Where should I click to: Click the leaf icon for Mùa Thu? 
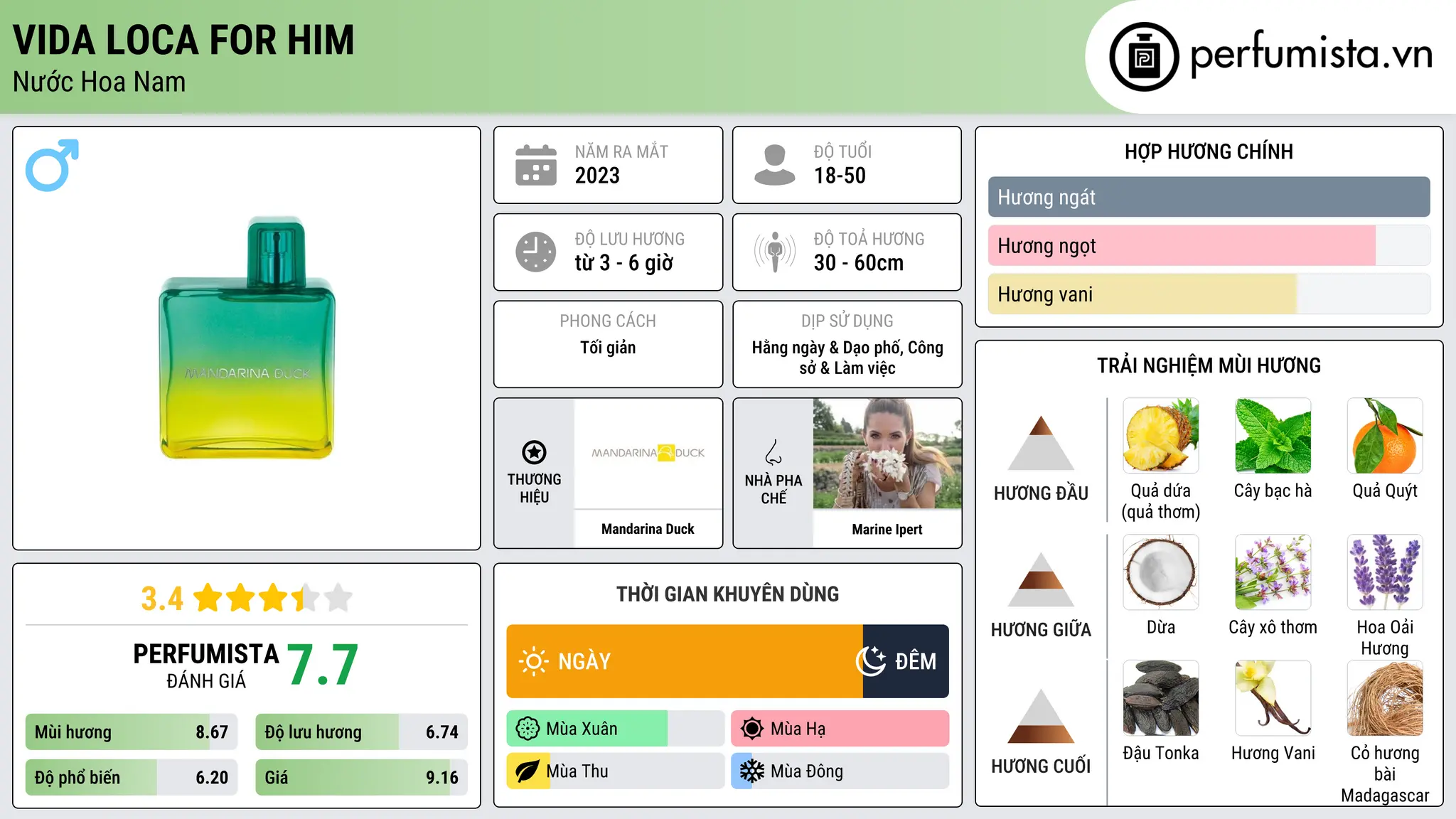528,771
